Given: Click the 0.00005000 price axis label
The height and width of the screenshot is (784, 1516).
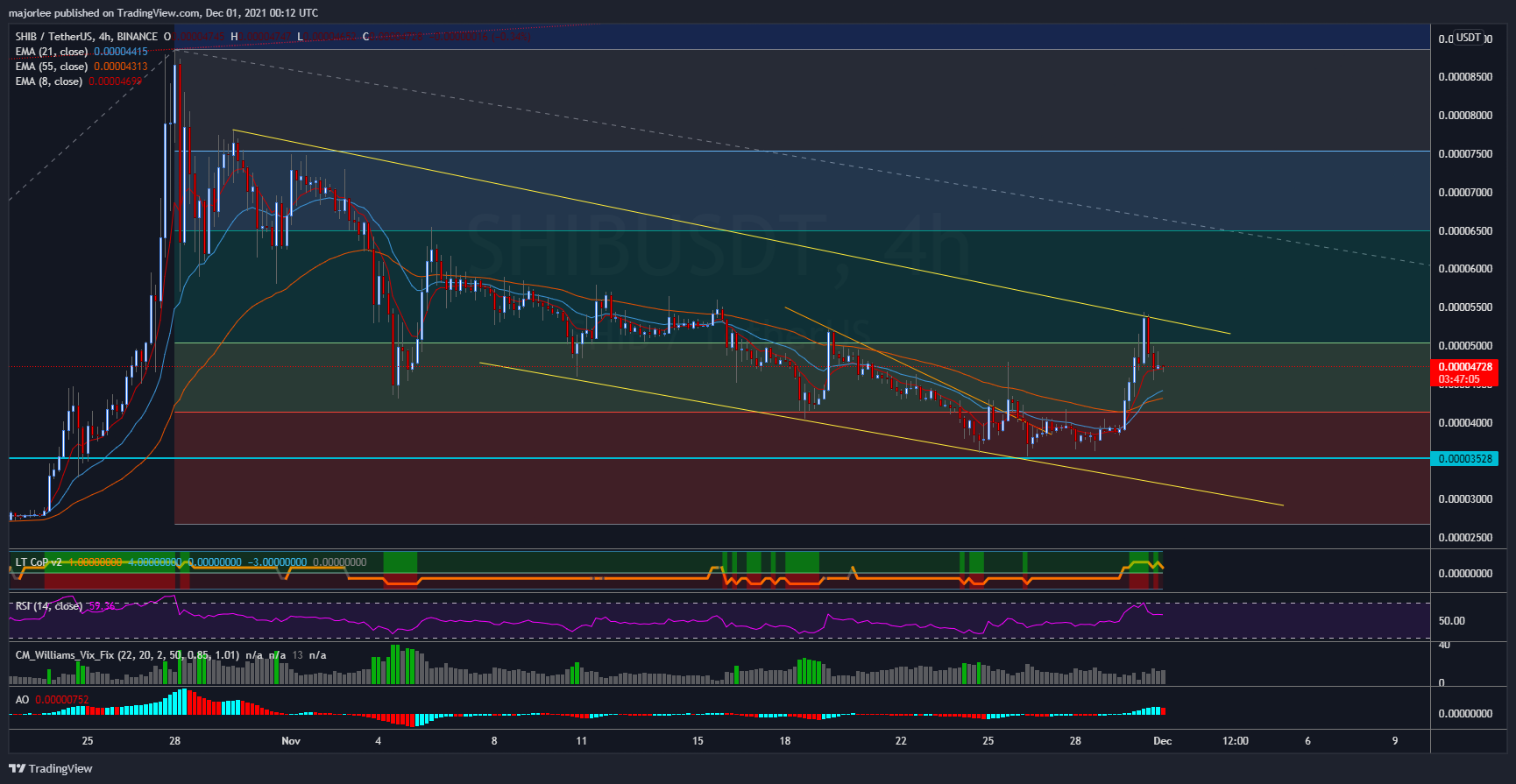Looking at the screenshot, I should (x=1465, y=346).
